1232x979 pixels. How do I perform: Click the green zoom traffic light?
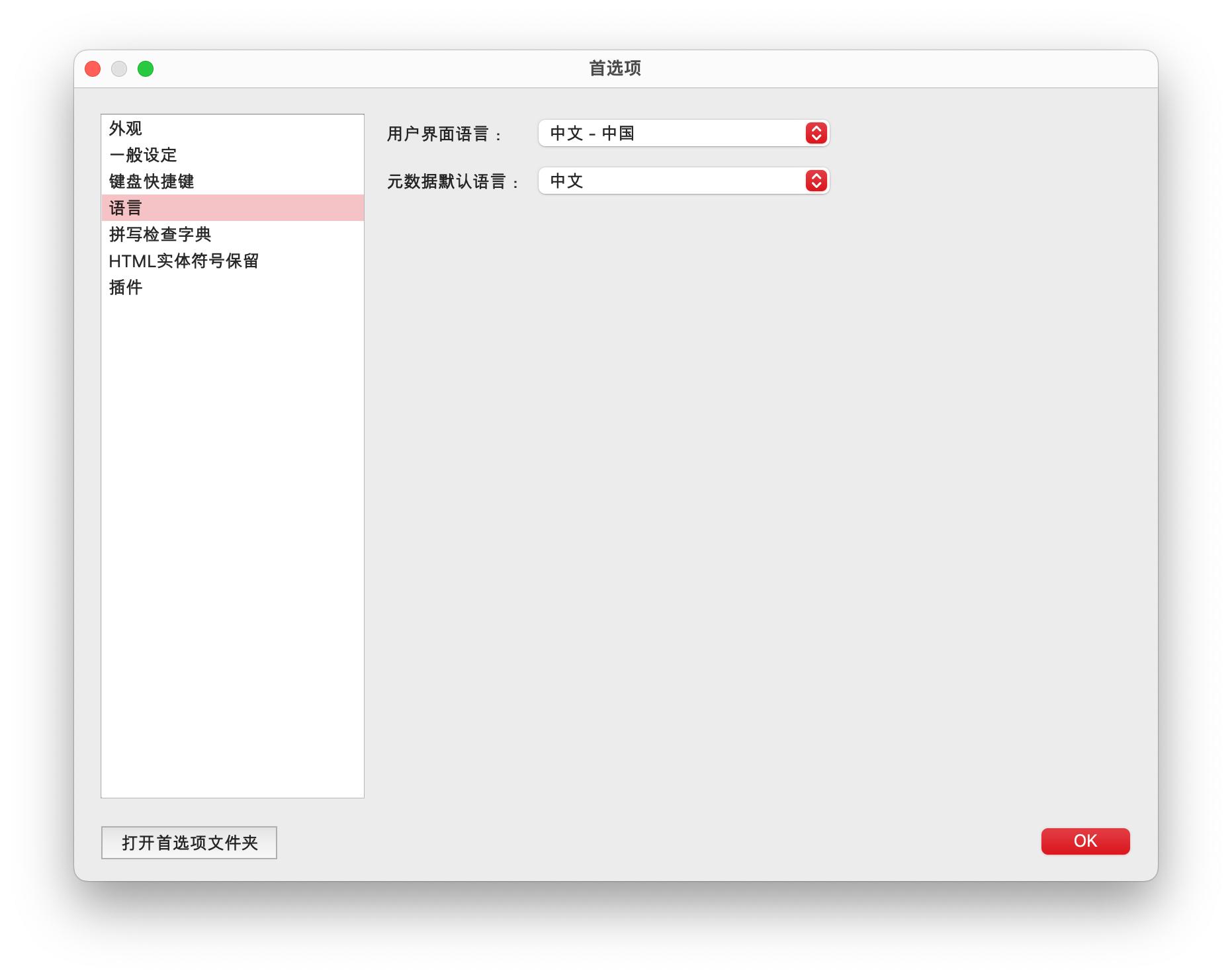click(x=146, y=68)
